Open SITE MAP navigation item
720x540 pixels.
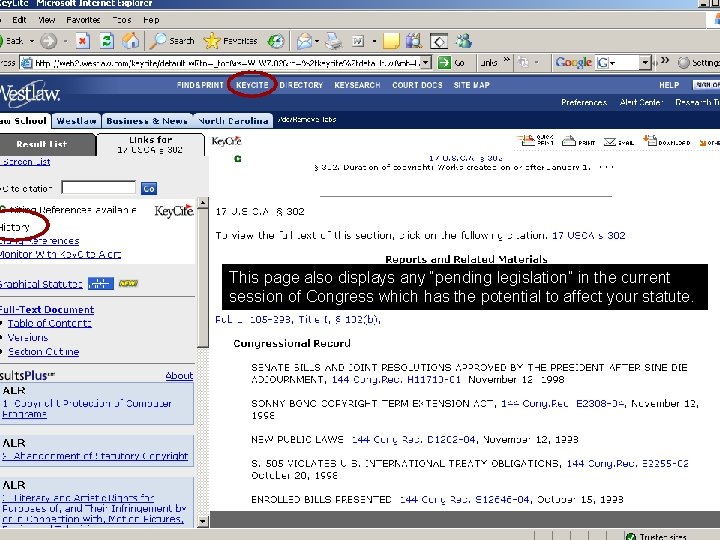tap(472, 85)
